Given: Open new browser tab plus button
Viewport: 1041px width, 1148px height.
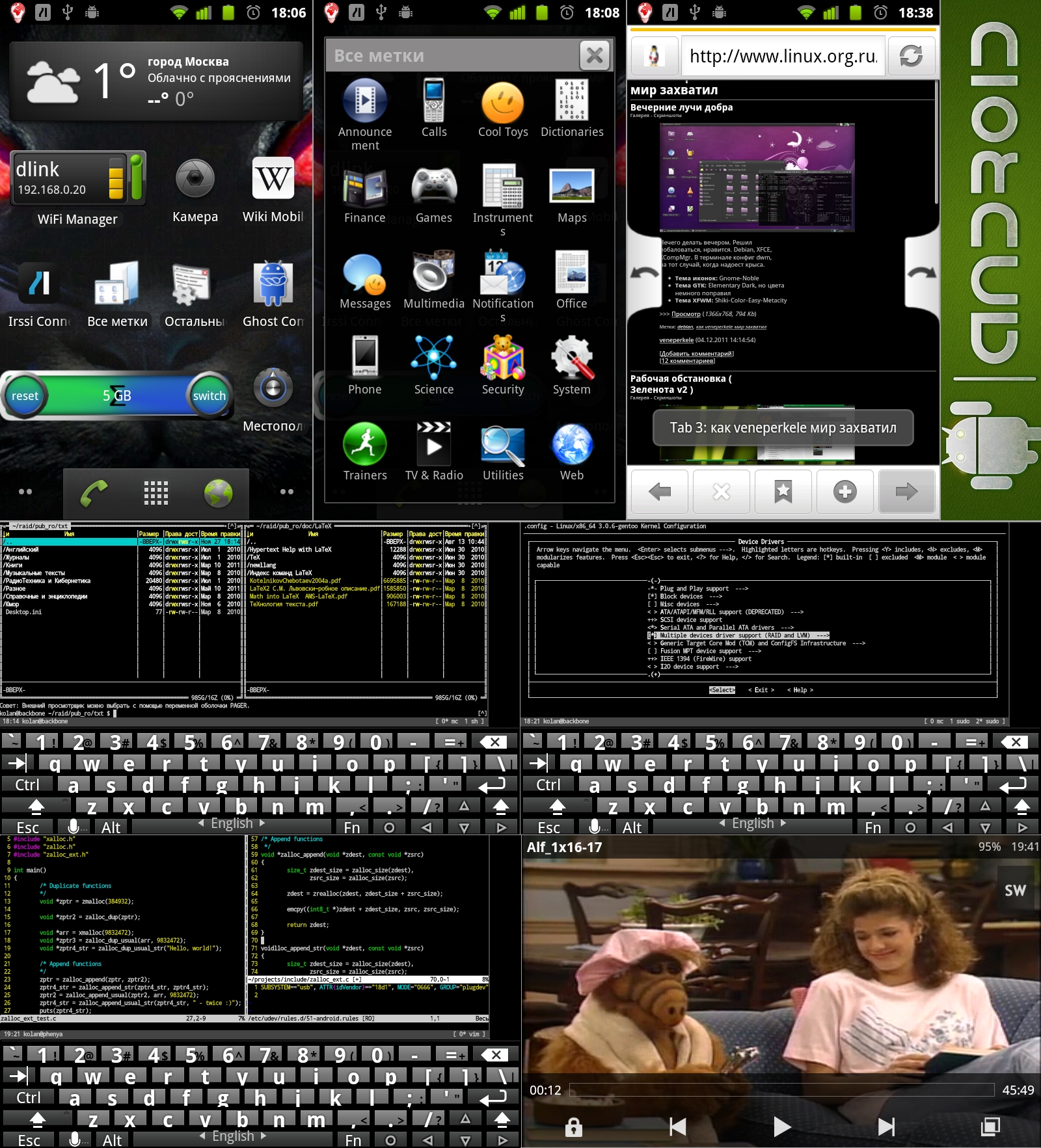Looking at the screenshot, I should click(845, 492).
